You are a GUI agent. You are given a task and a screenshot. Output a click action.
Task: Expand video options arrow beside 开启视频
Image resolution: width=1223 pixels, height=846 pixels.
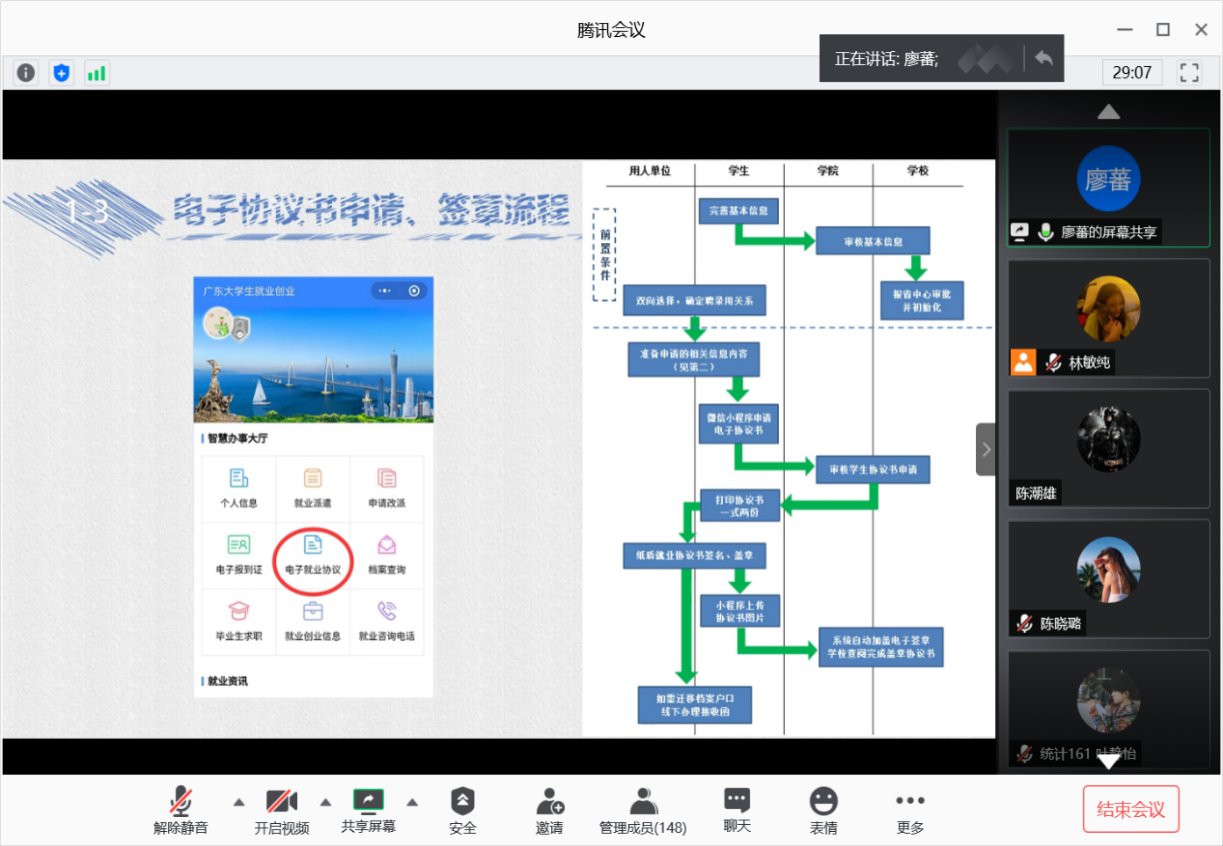click(x=325, y=802)
